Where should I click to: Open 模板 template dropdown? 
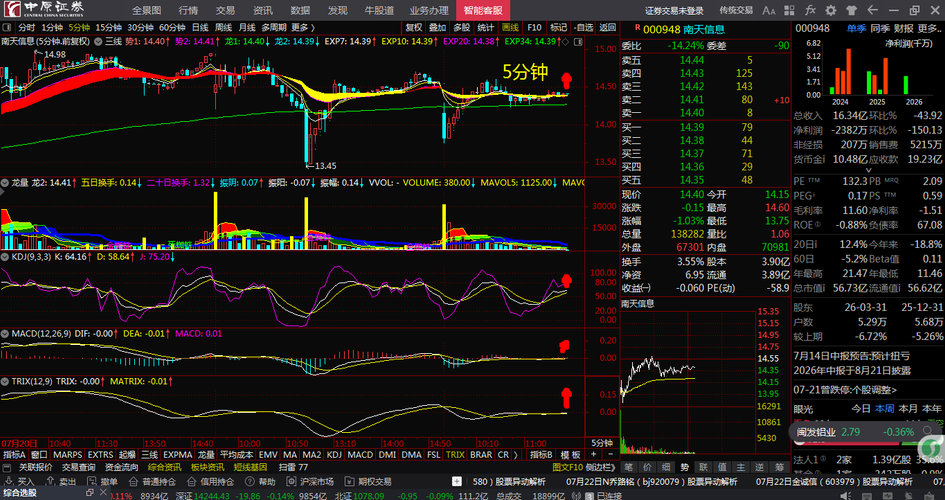570,455
